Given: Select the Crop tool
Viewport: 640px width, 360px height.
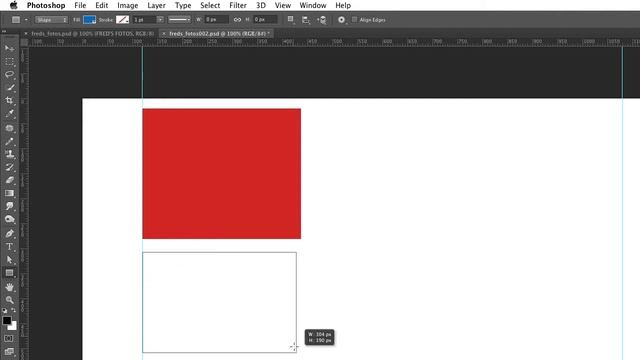Looking at the screenshot, I should 9,101.
